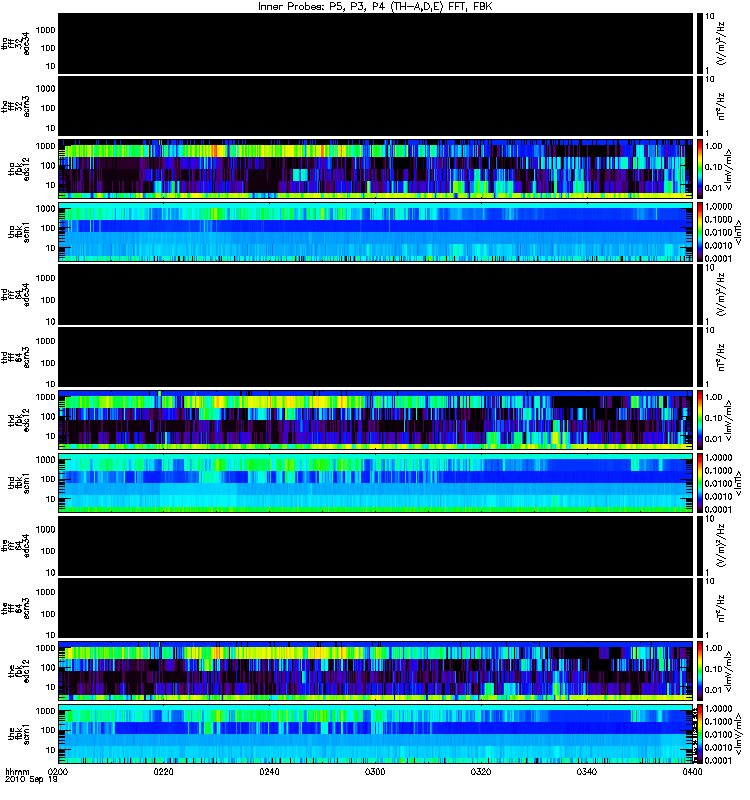Click the thd fbk edc12 rainbow color bar
Image resolution: width=750 pixels, height=800 pixels.
click(699, 420)
